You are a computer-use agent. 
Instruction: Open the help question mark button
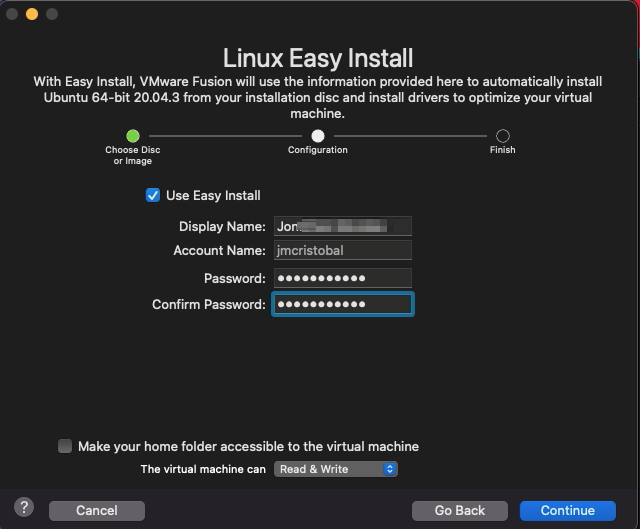point(24,507)
